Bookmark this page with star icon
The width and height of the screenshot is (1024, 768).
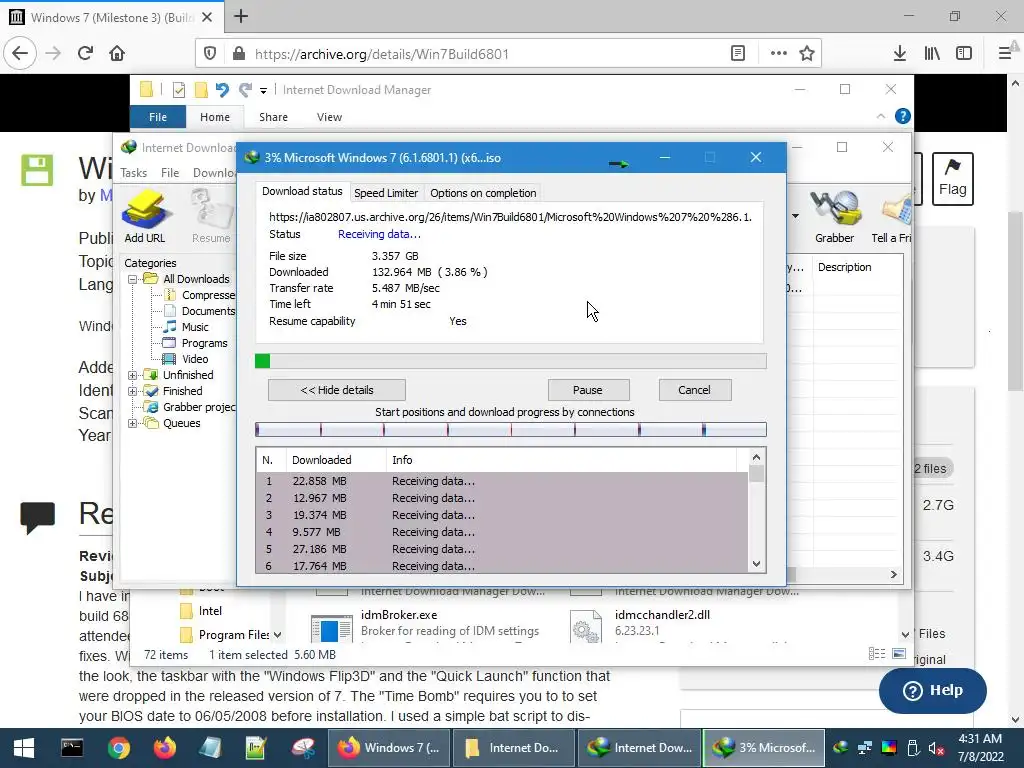(x=807, y=54)
